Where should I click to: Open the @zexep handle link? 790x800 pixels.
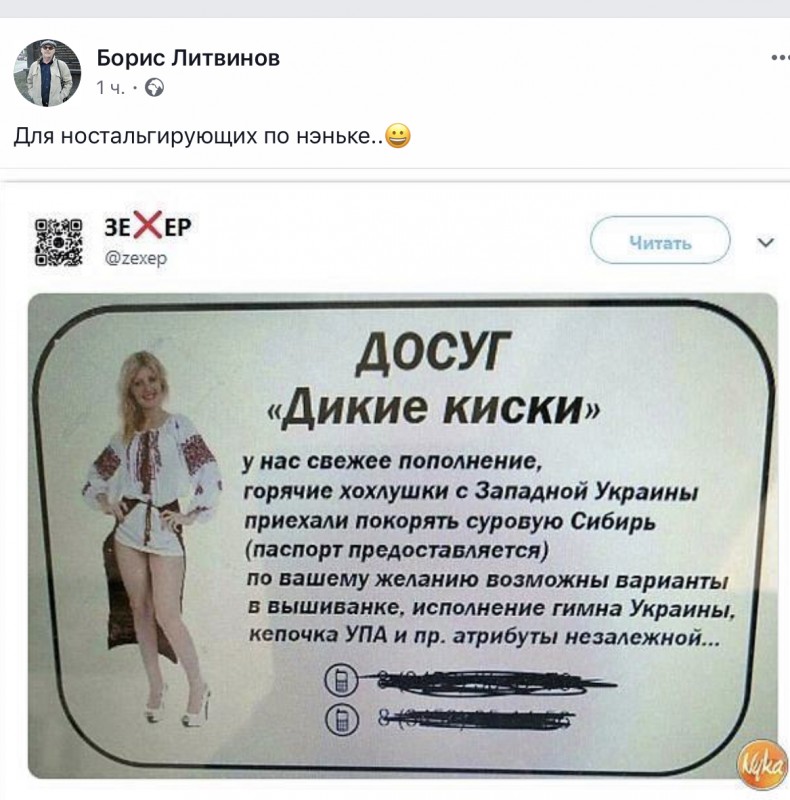pyautogui.click(x=136, y=258)
